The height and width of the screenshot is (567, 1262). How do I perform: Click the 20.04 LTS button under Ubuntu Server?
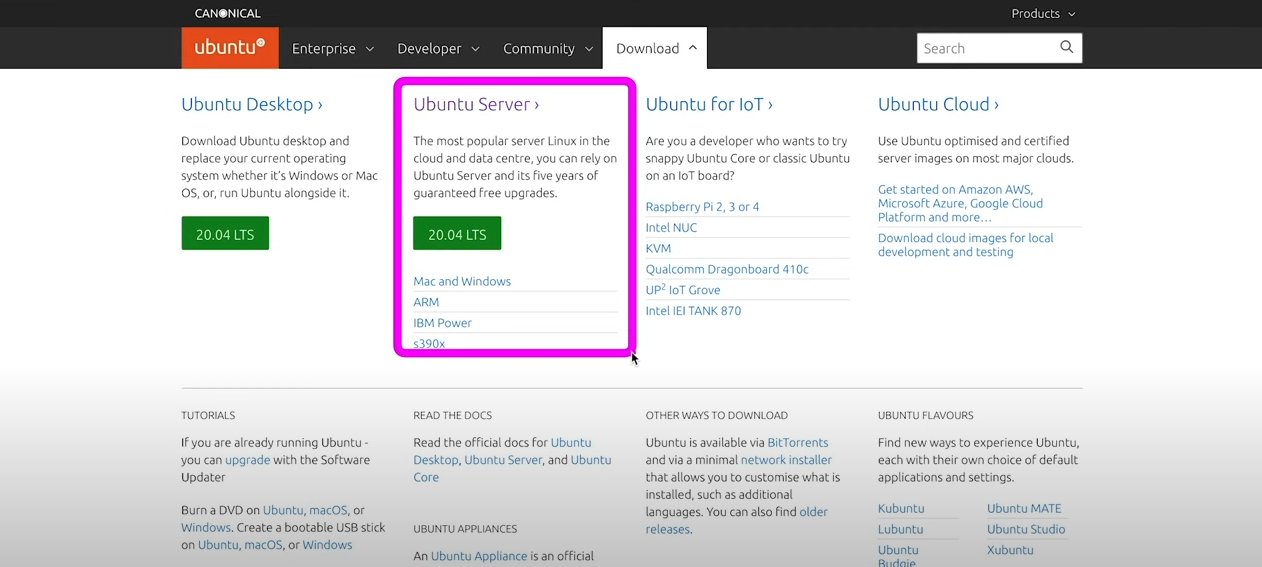point(457,234)
